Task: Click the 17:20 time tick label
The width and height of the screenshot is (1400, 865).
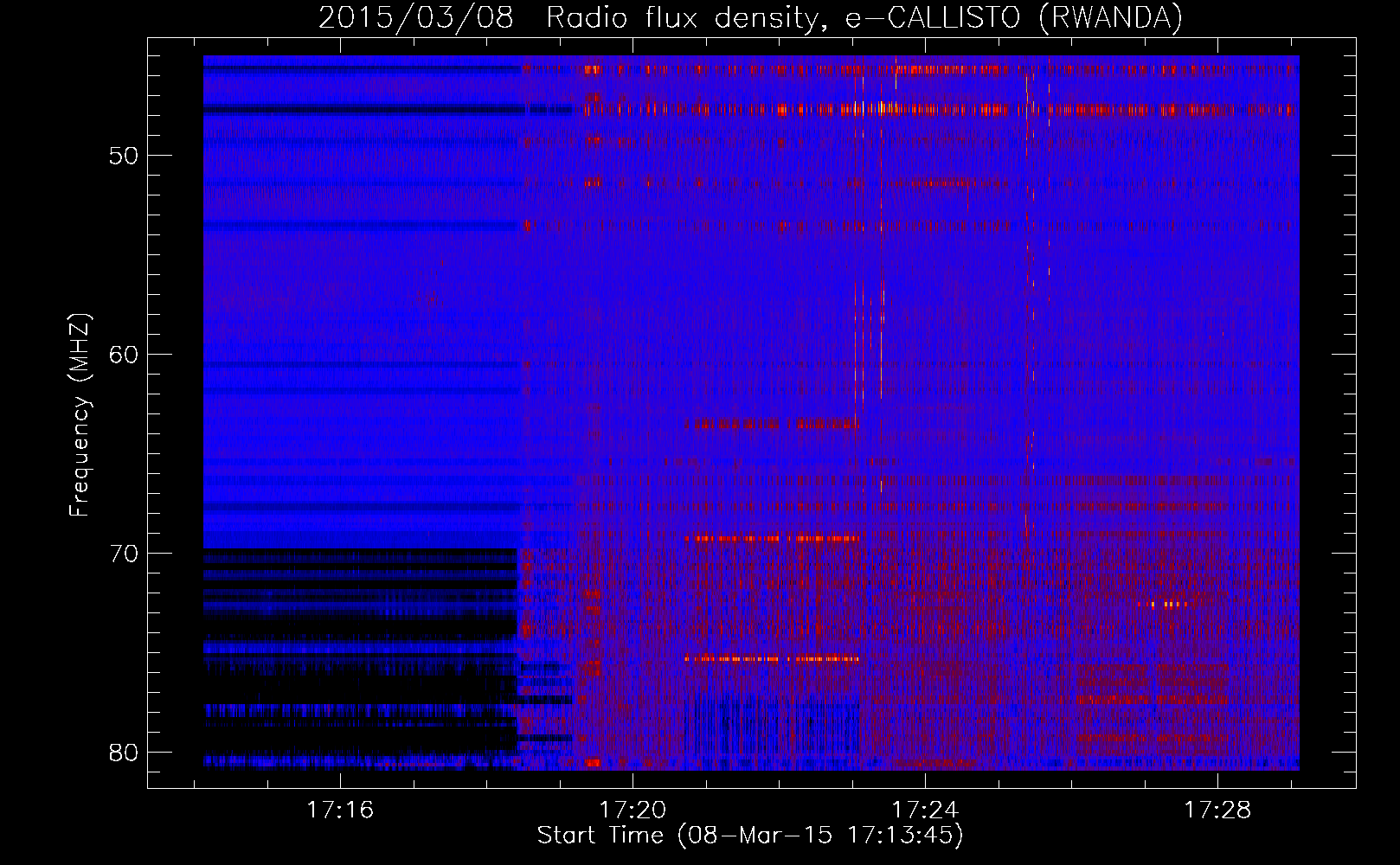Action: click(x=633, y=810)
